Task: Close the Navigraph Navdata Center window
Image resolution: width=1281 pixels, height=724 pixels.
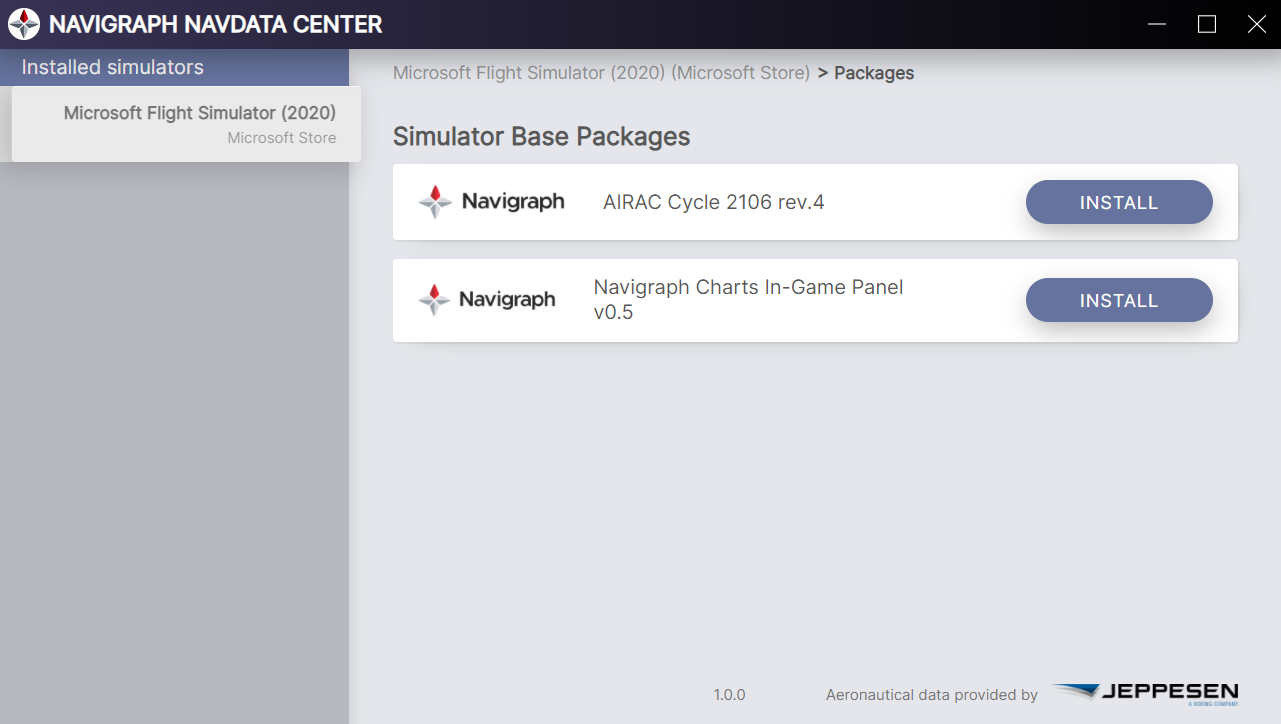Action: [1257, 24]
